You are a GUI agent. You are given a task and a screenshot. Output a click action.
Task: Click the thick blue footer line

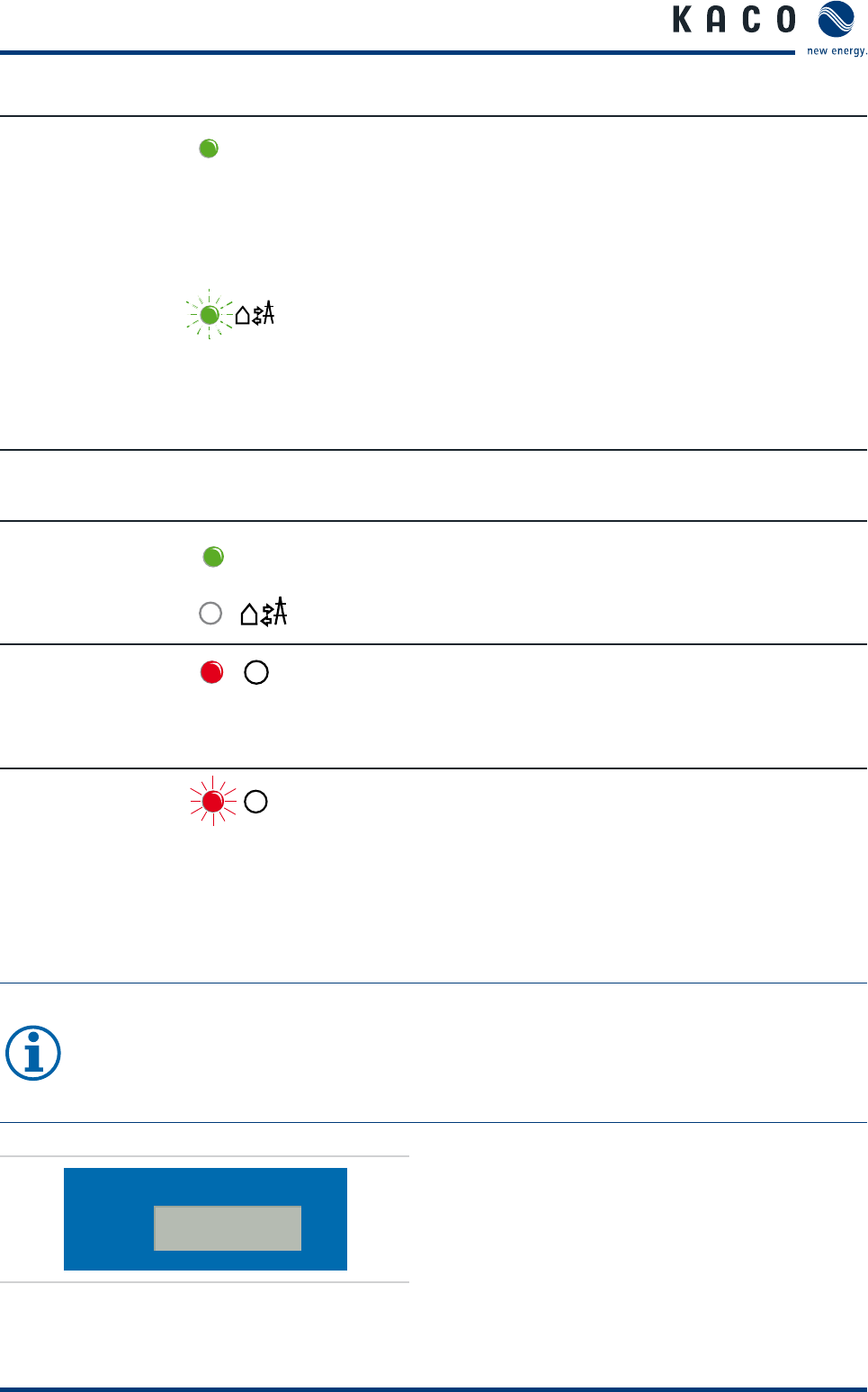coord(434,1389)
